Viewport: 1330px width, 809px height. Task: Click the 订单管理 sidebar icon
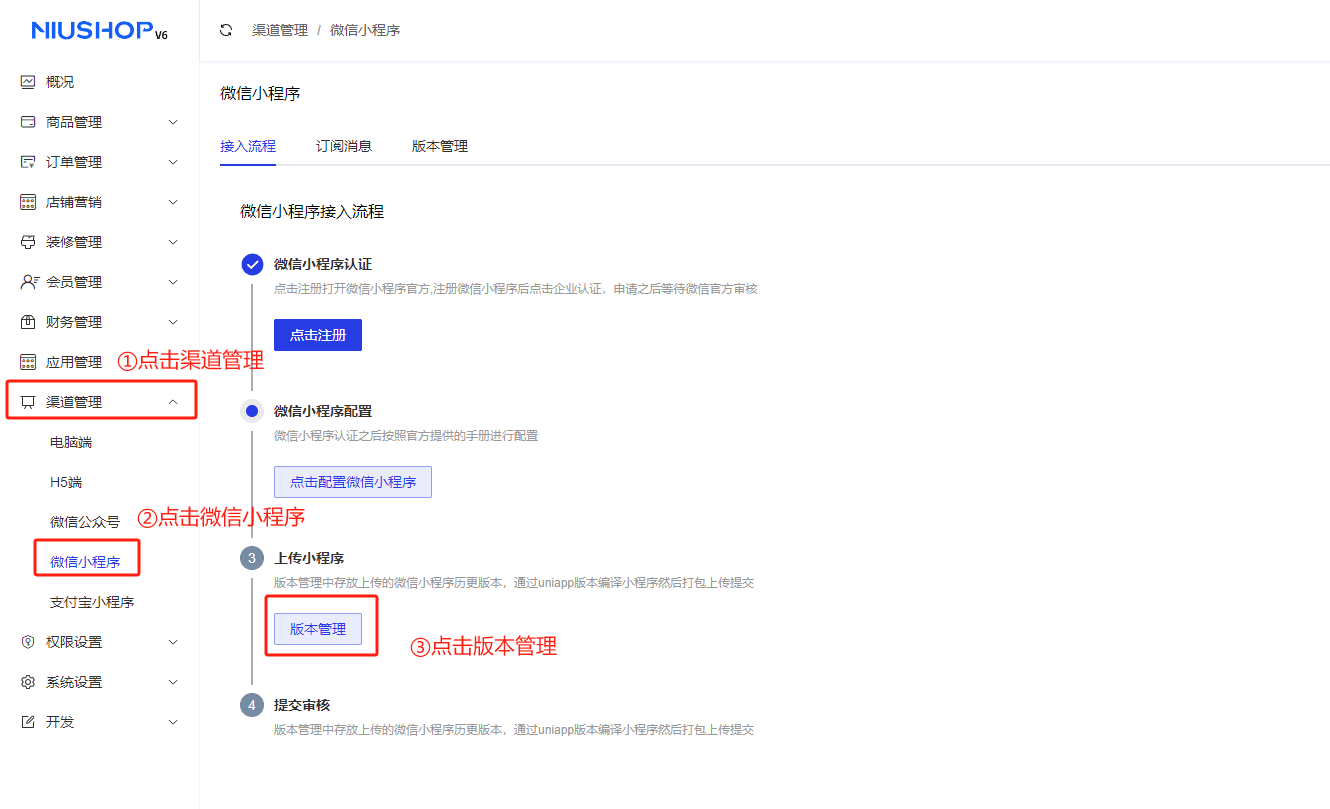pos(28,162)
